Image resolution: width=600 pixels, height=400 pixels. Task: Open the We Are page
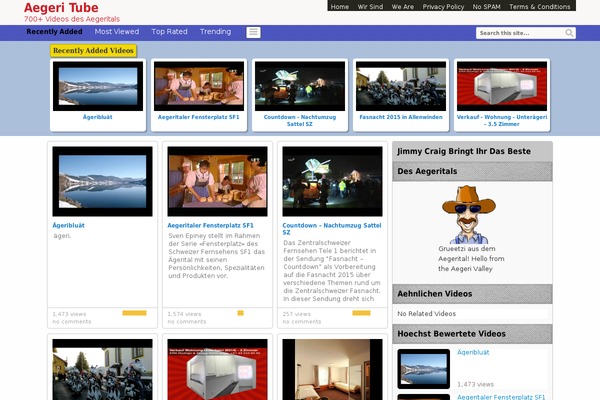pos(403,7)
